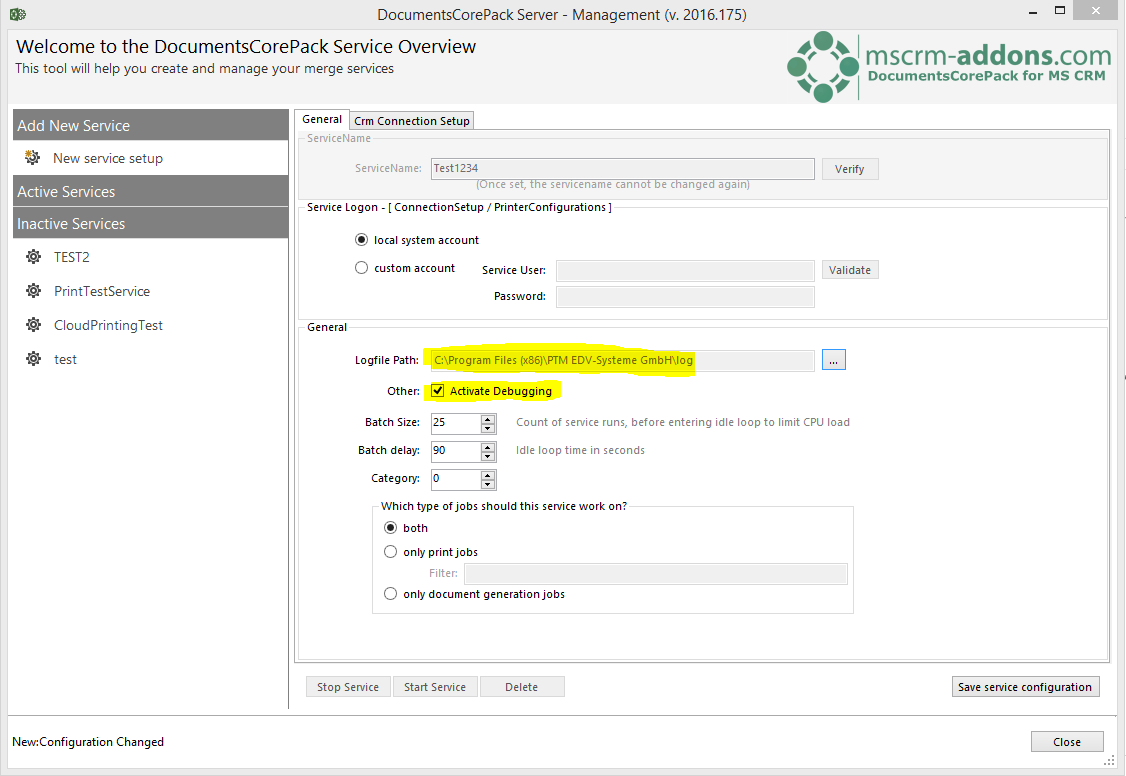
Task: Click the Logfile Path field
Action: (623, 360)
